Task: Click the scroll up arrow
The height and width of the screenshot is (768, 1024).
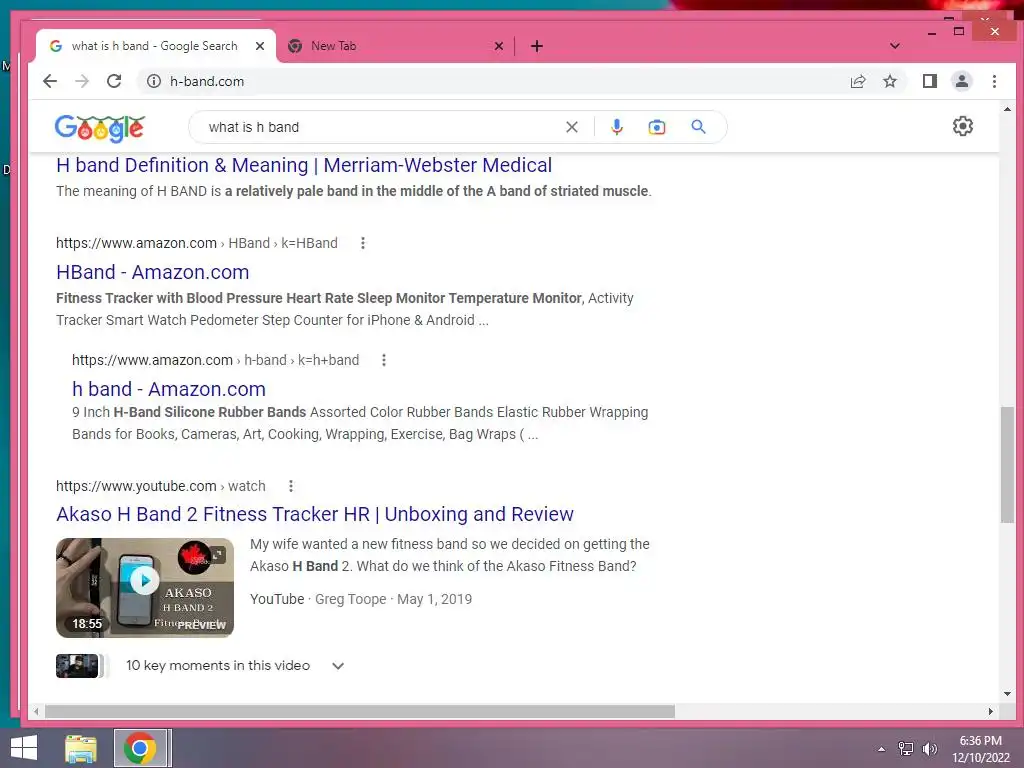Action: click(1007, 109)
